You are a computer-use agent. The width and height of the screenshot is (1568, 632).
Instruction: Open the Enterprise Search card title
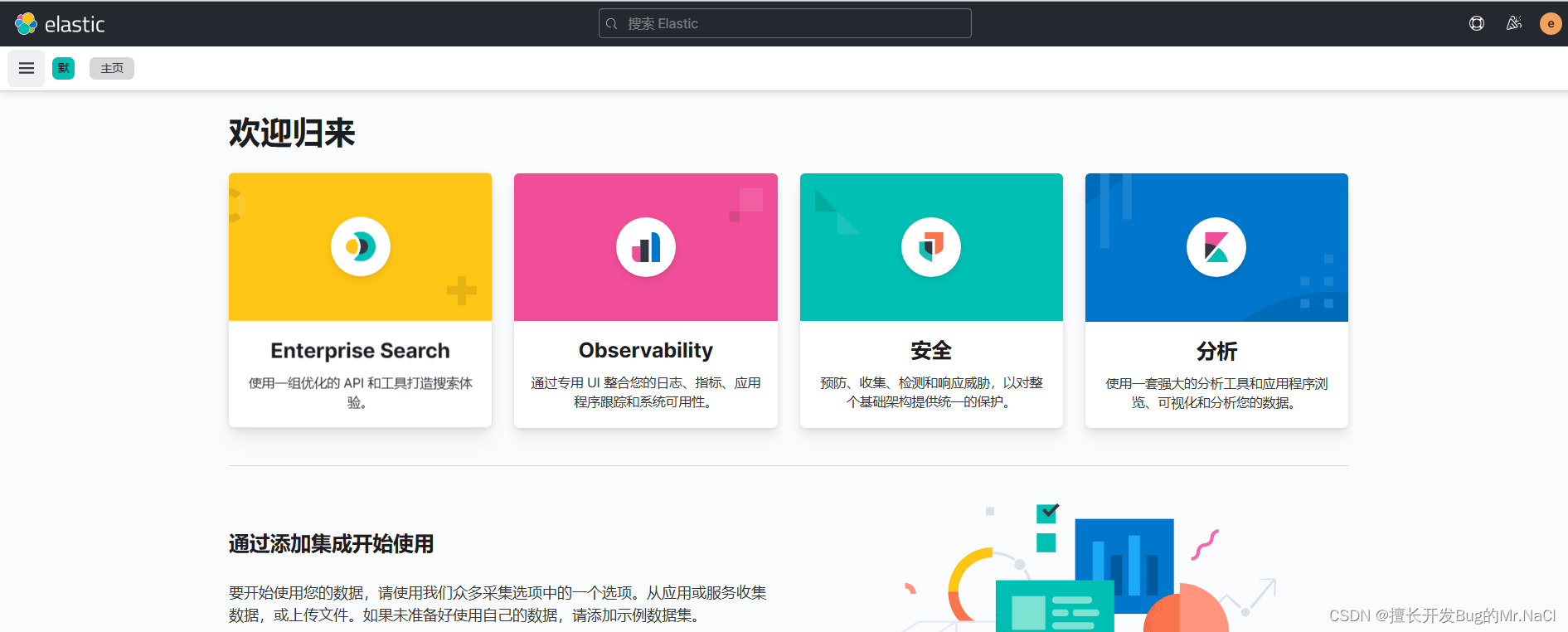(361, 351)
